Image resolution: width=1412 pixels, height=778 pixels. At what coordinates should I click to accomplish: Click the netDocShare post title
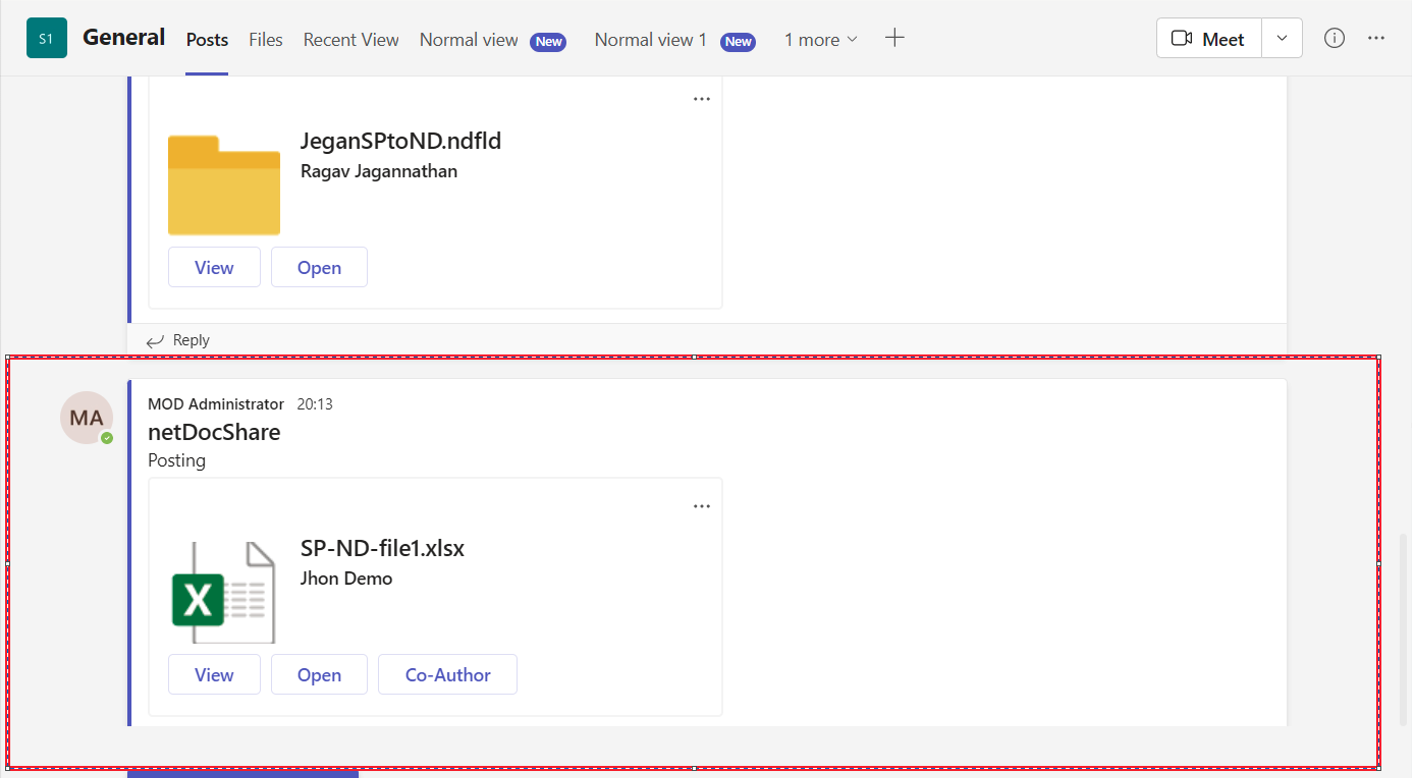[214, 432]
